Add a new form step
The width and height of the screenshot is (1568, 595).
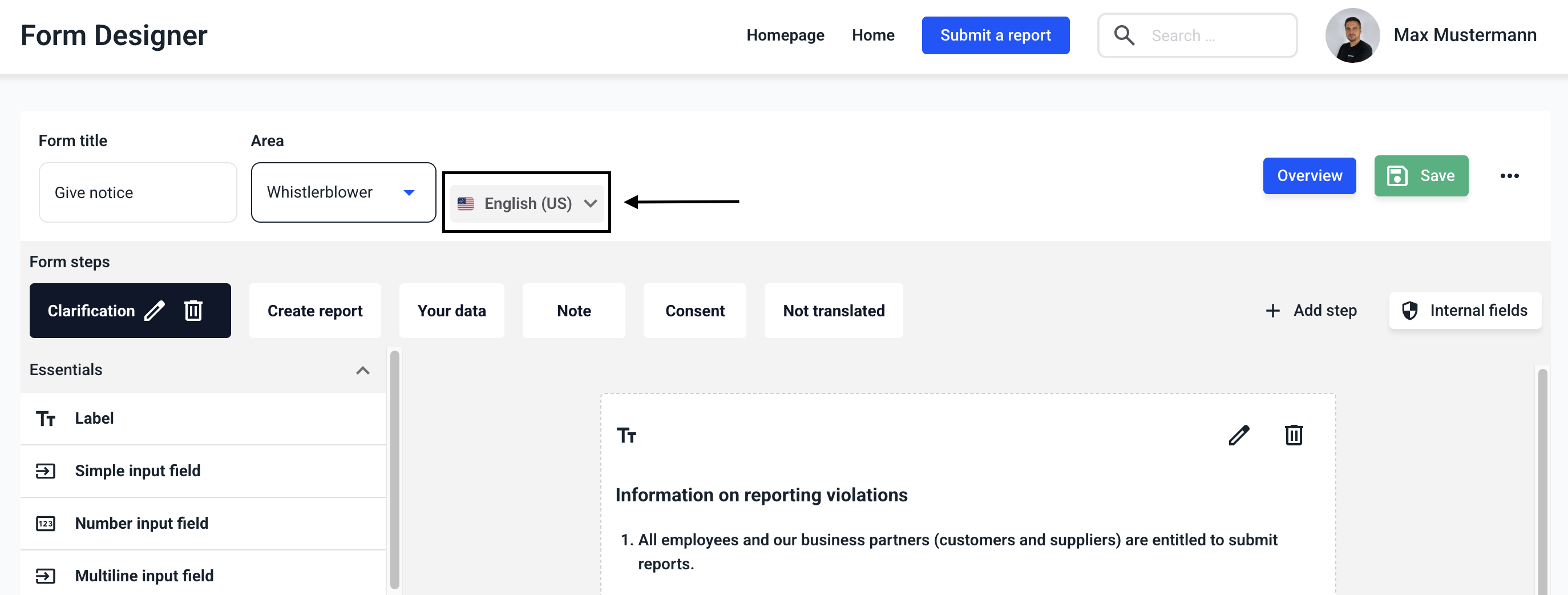coord(1311,311)
